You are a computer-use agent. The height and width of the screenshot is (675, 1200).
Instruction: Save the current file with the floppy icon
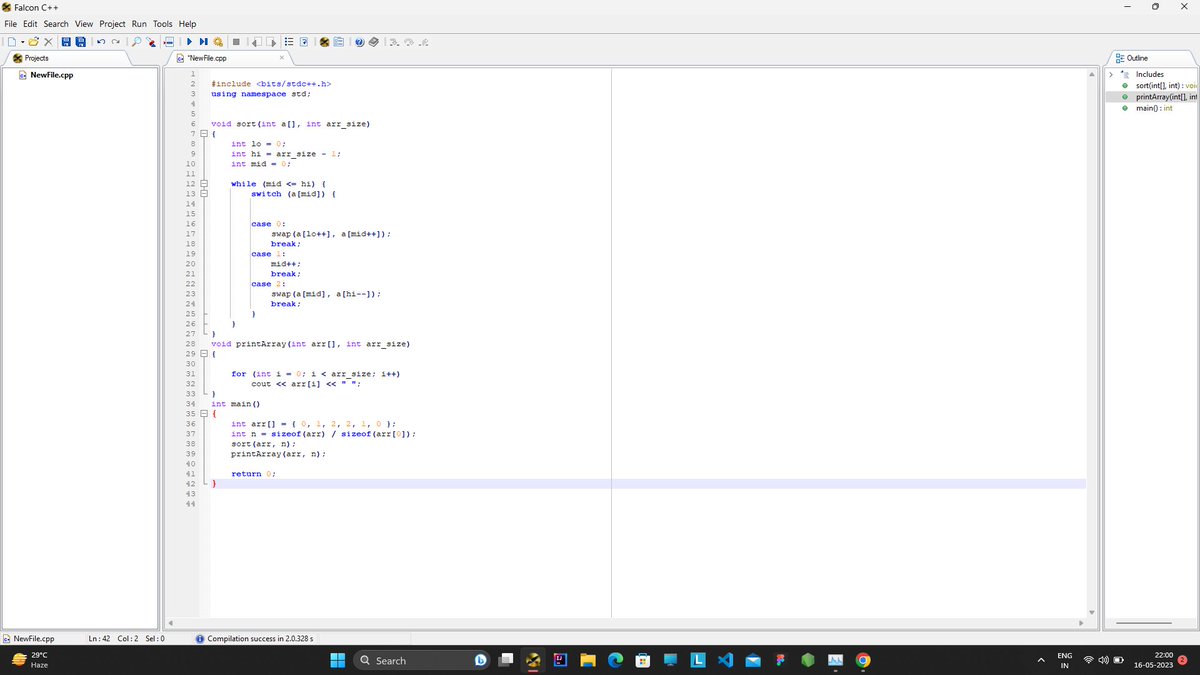(66, 42)
